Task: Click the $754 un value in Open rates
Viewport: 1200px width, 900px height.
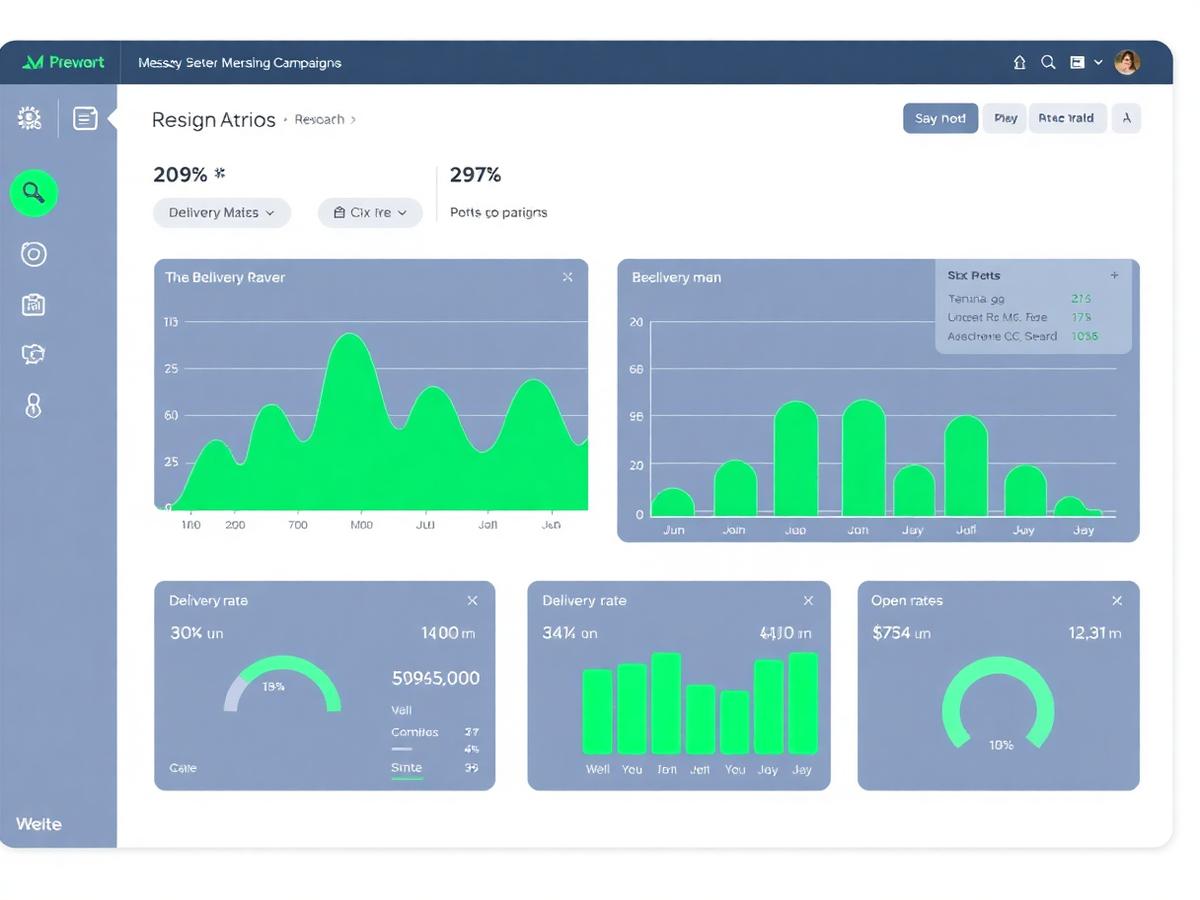Action: 901,633
